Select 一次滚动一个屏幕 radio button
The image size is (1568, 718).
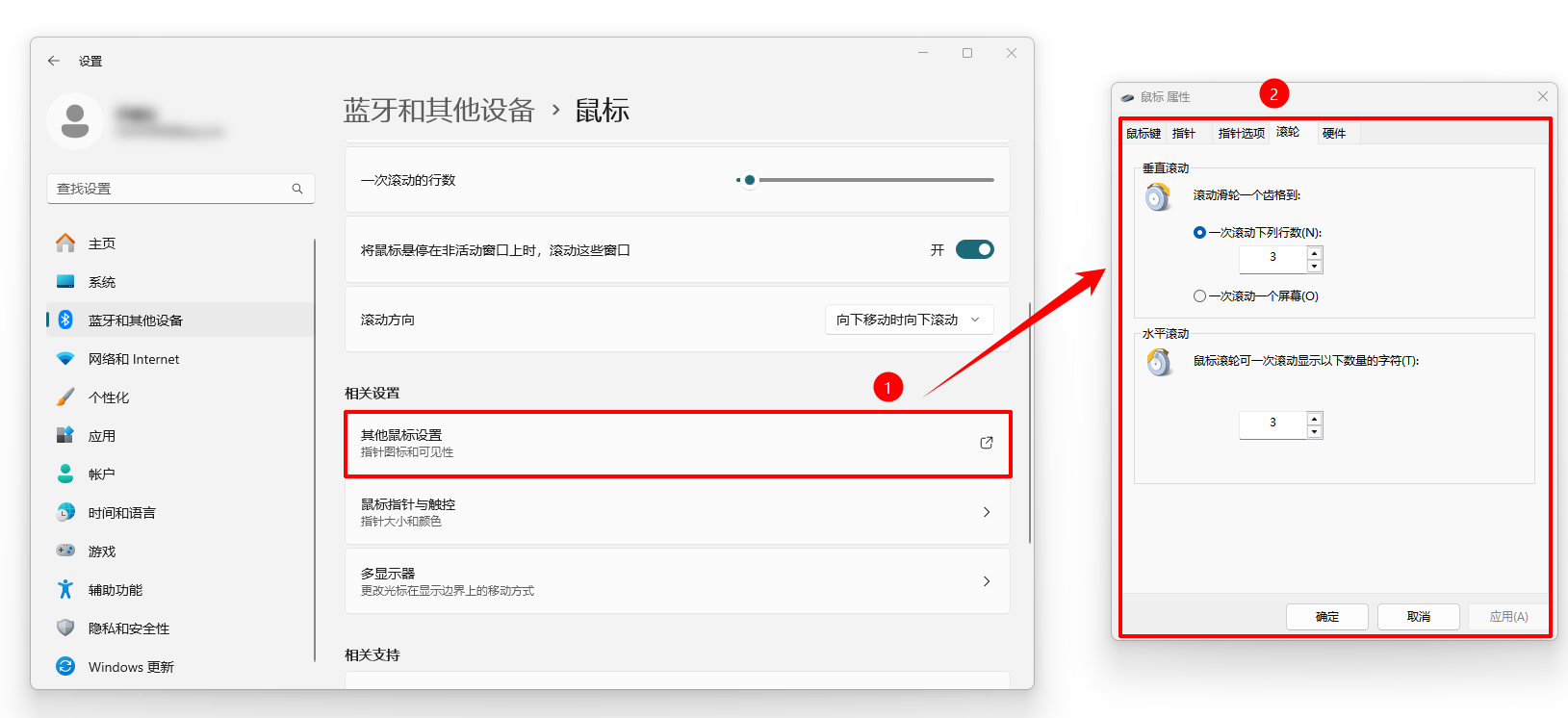[x=1199, y=295]
